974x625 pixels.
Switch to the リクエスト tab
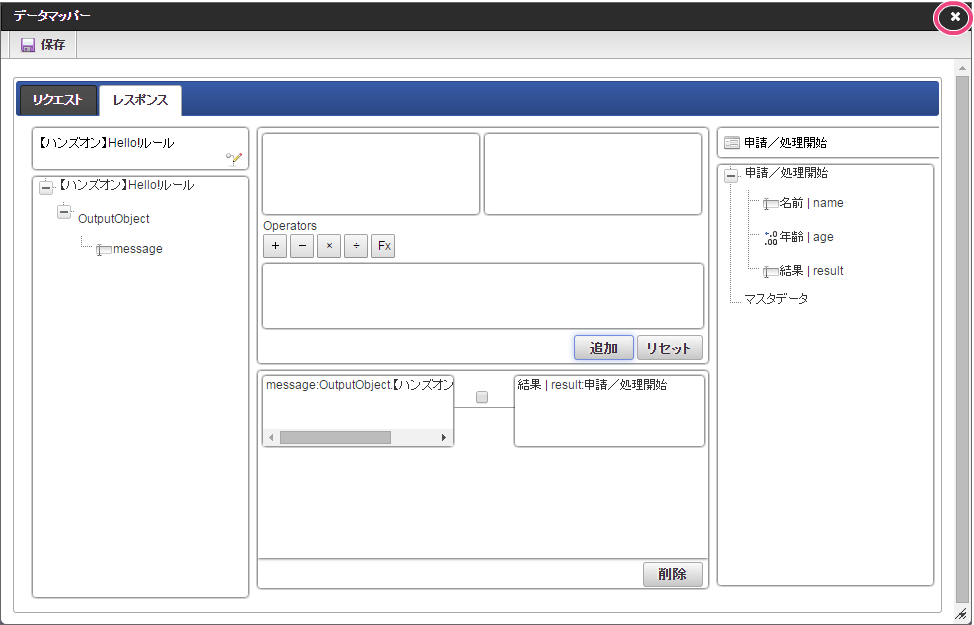coord(58,100)
